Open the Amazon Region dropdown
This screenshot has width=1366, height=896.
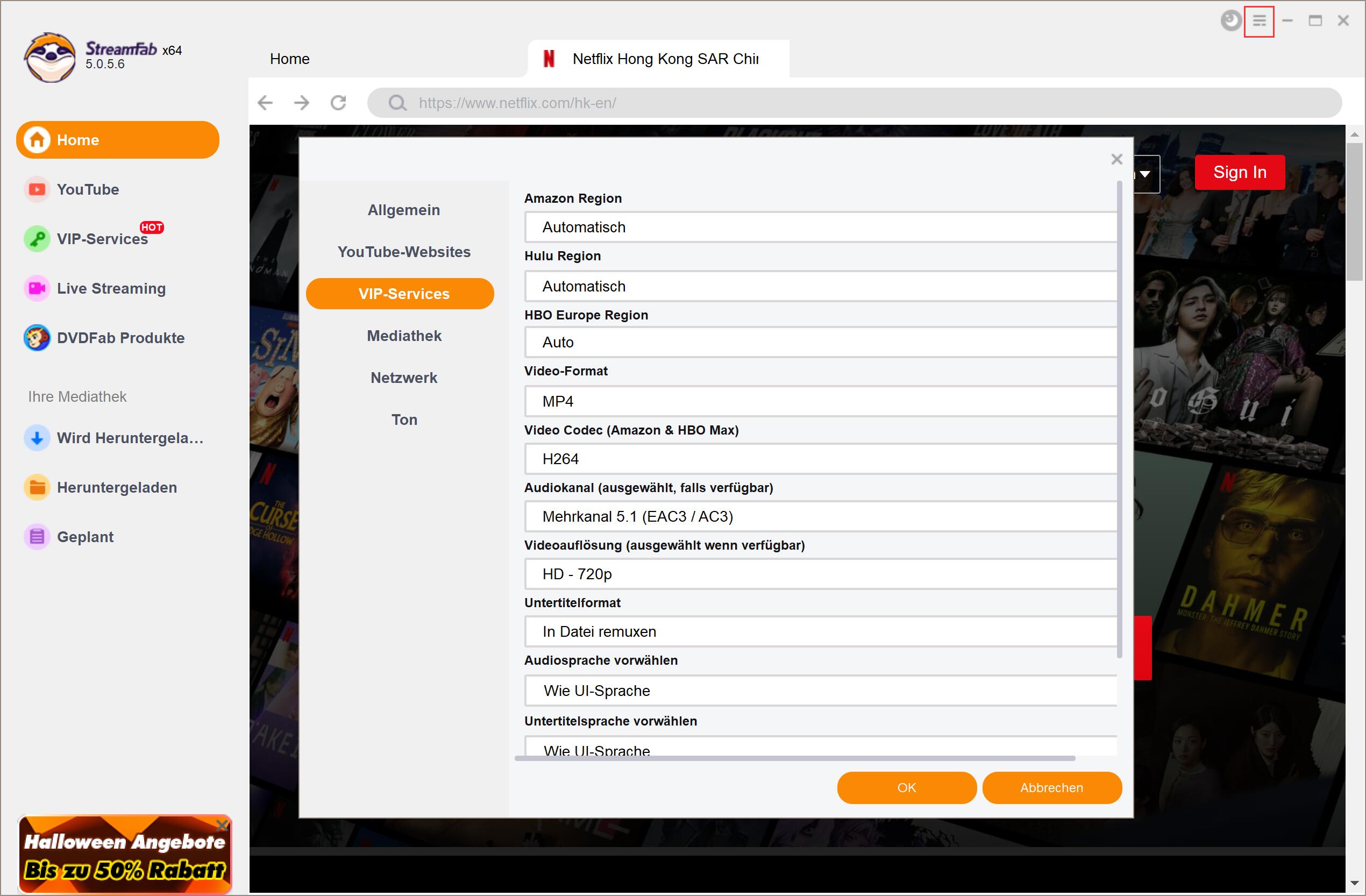tap(821, 227)
